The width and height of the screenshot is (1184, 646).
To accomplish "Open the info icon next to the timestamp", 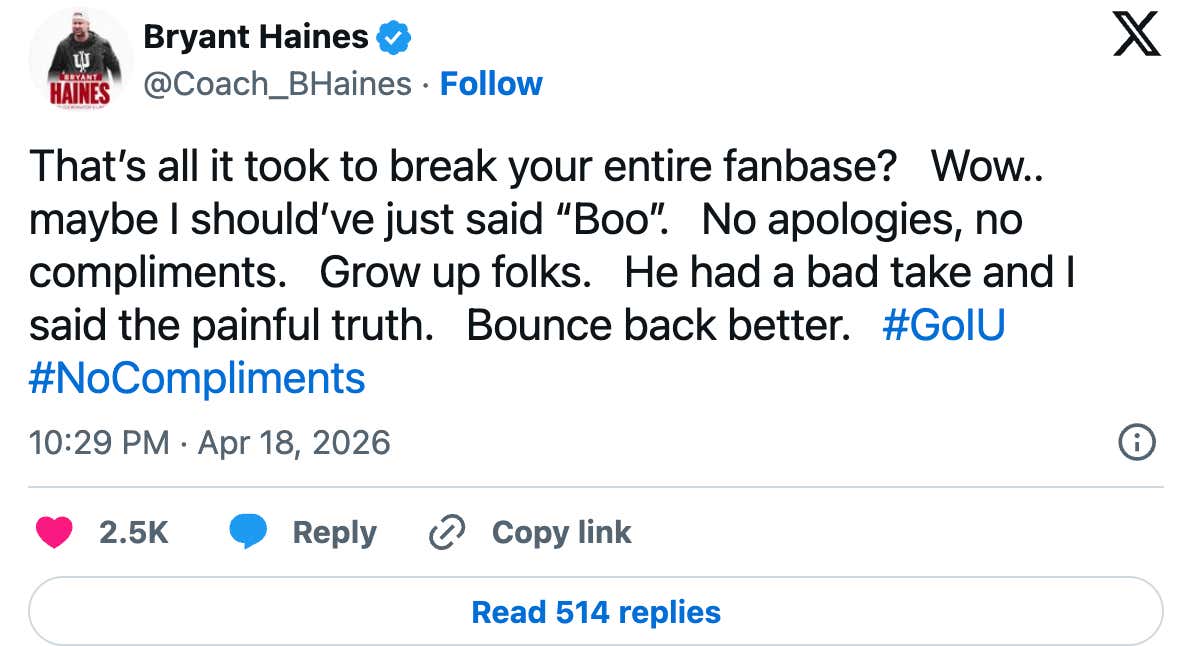I will pyautogui.click(x=1137, y=442).
